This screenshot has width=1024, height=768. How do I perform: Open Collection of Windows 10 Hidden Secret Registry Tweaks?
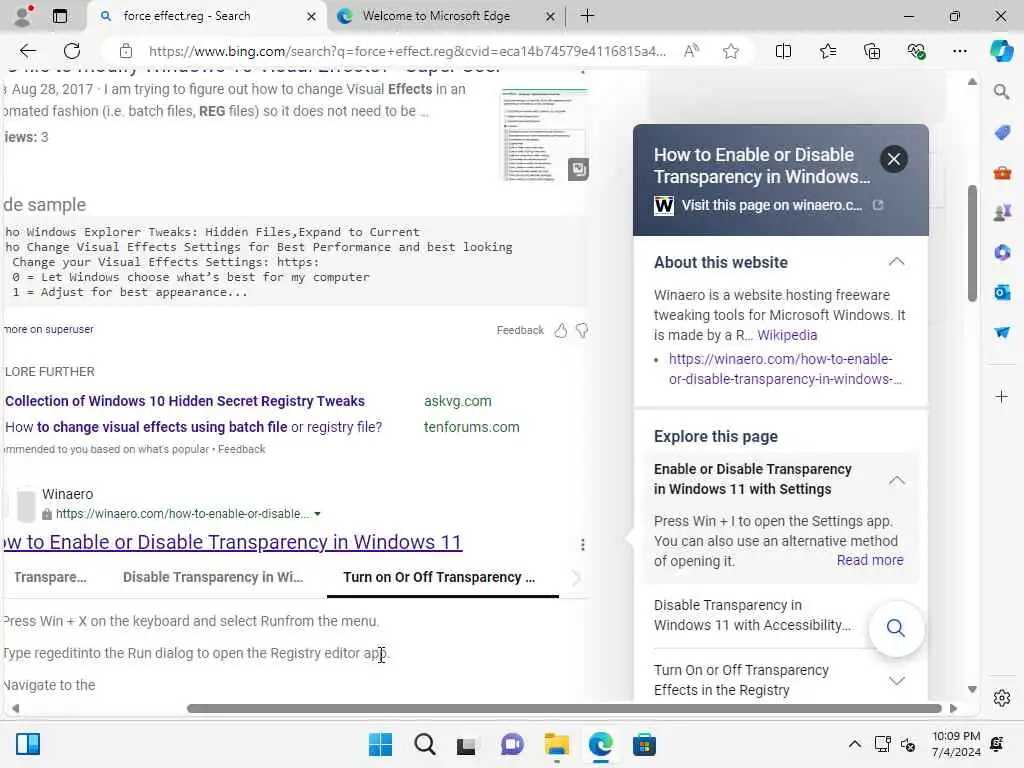[185, 401]
